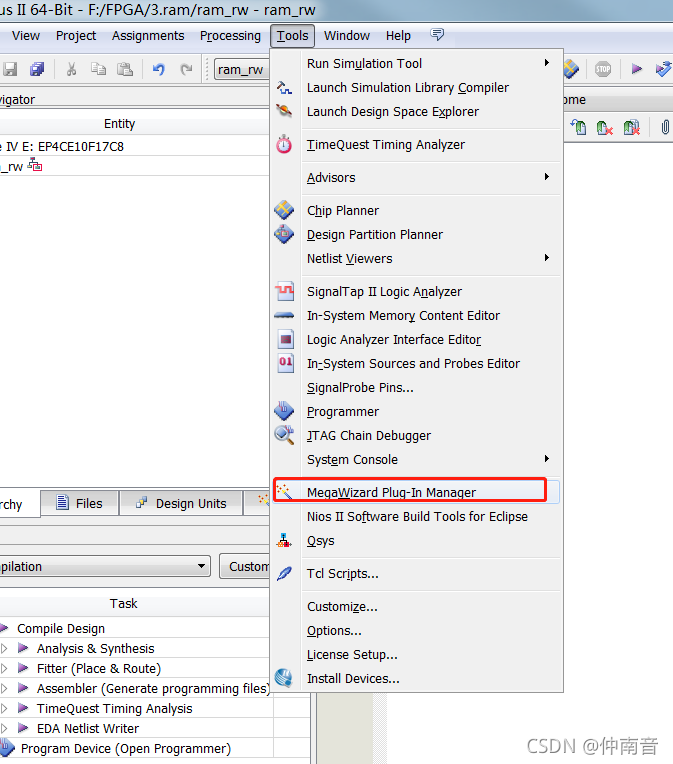The width and height of the screenshot is (673, 764).
Task: Expand the Netlist Viewers submenu arrow
Action: (x=547, y=257)
